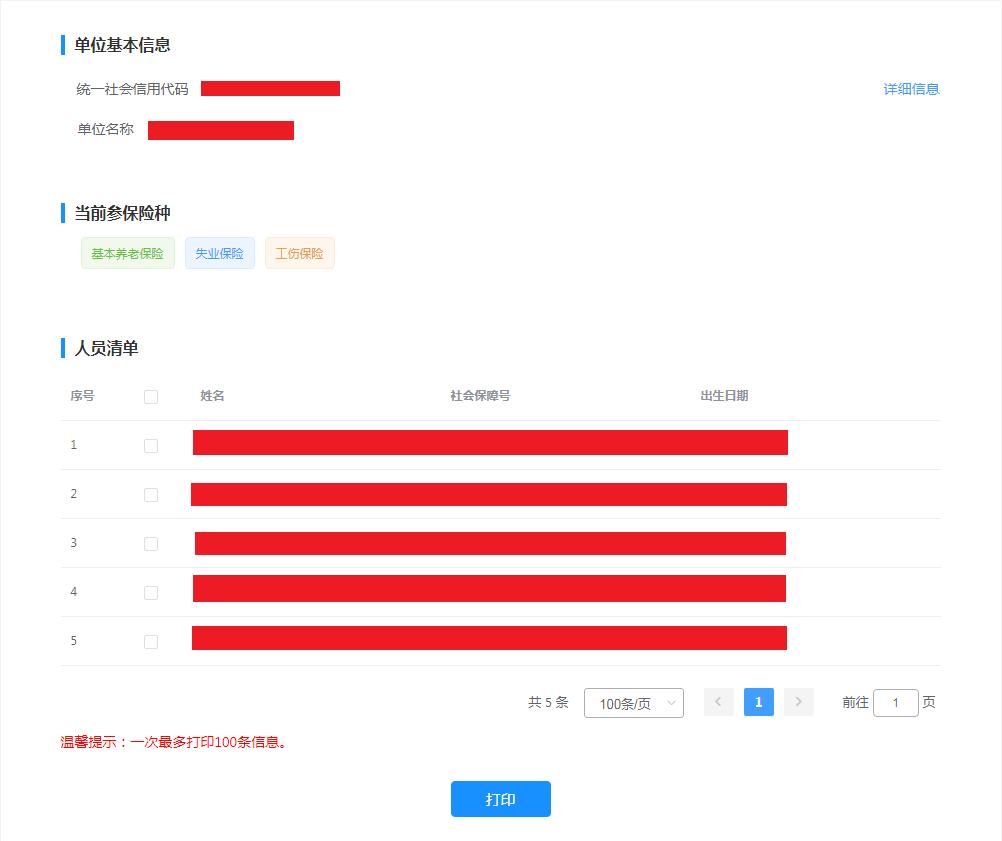The width and height of the screenshot is (1002, 841).
Task: Check the checkbox for row 4
Action: pos(151,592)
